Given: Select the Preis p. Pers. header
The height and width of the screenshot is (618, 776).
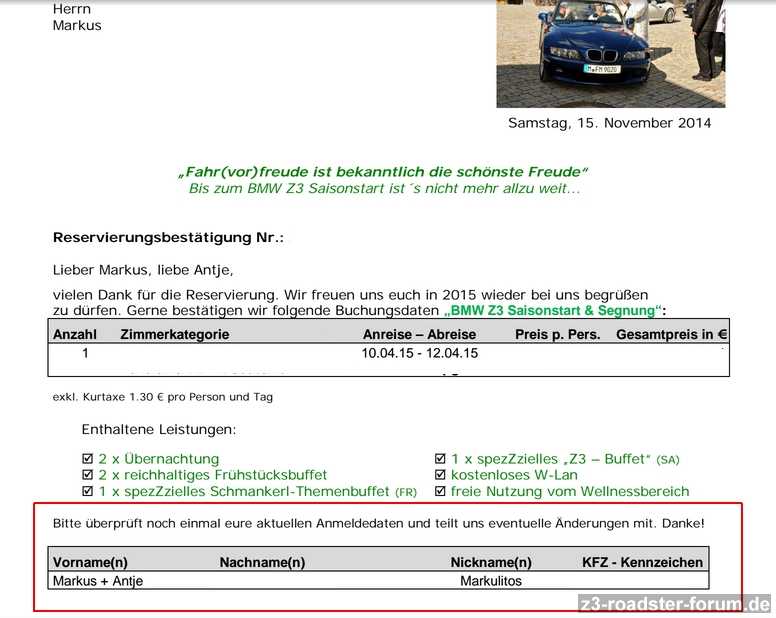Looking at the screenshot, I should click(x=557, y=335).
